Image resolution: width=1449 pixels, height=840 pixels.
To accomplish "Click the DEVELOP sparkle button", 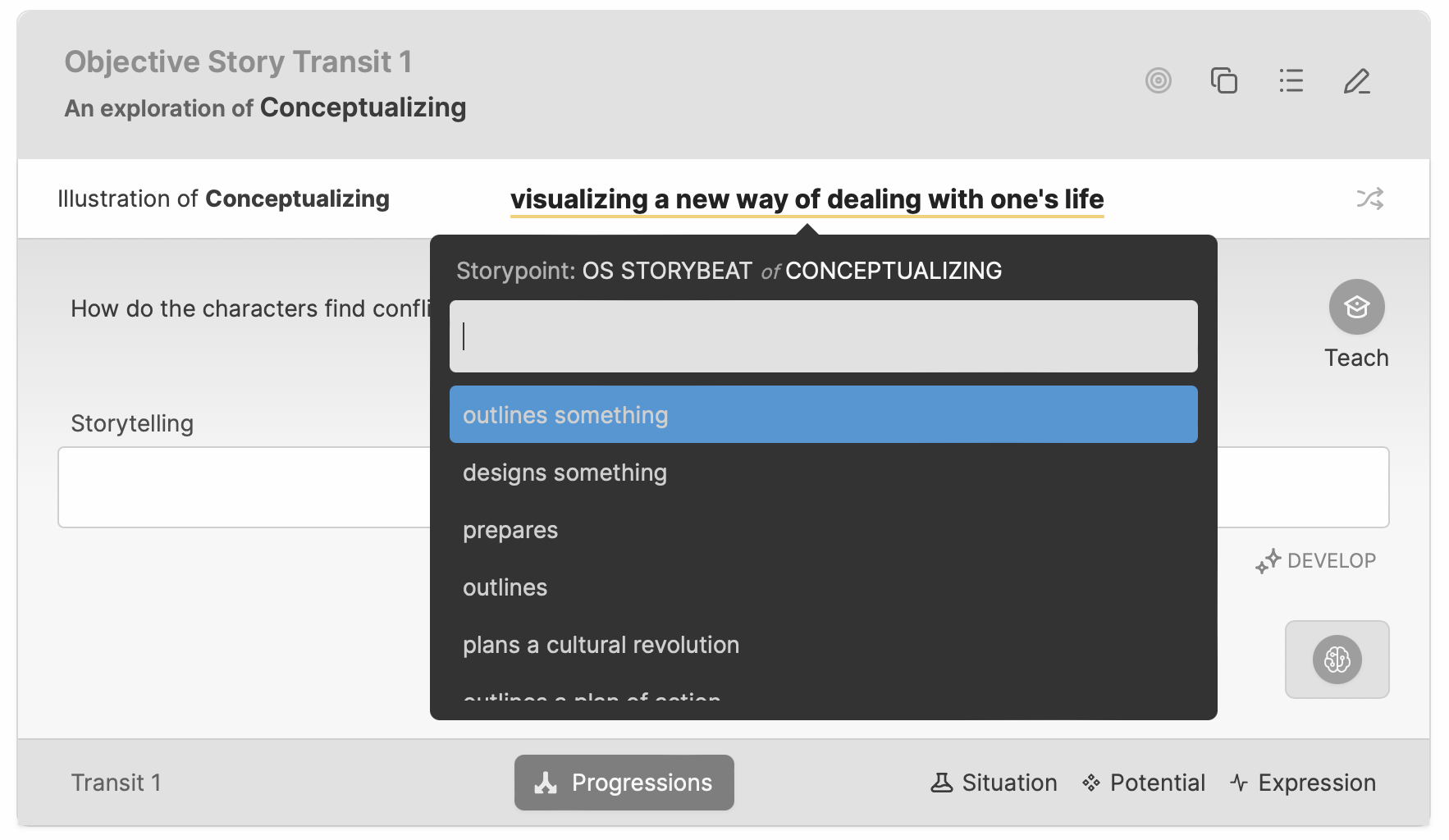I will coord(1316,561).
